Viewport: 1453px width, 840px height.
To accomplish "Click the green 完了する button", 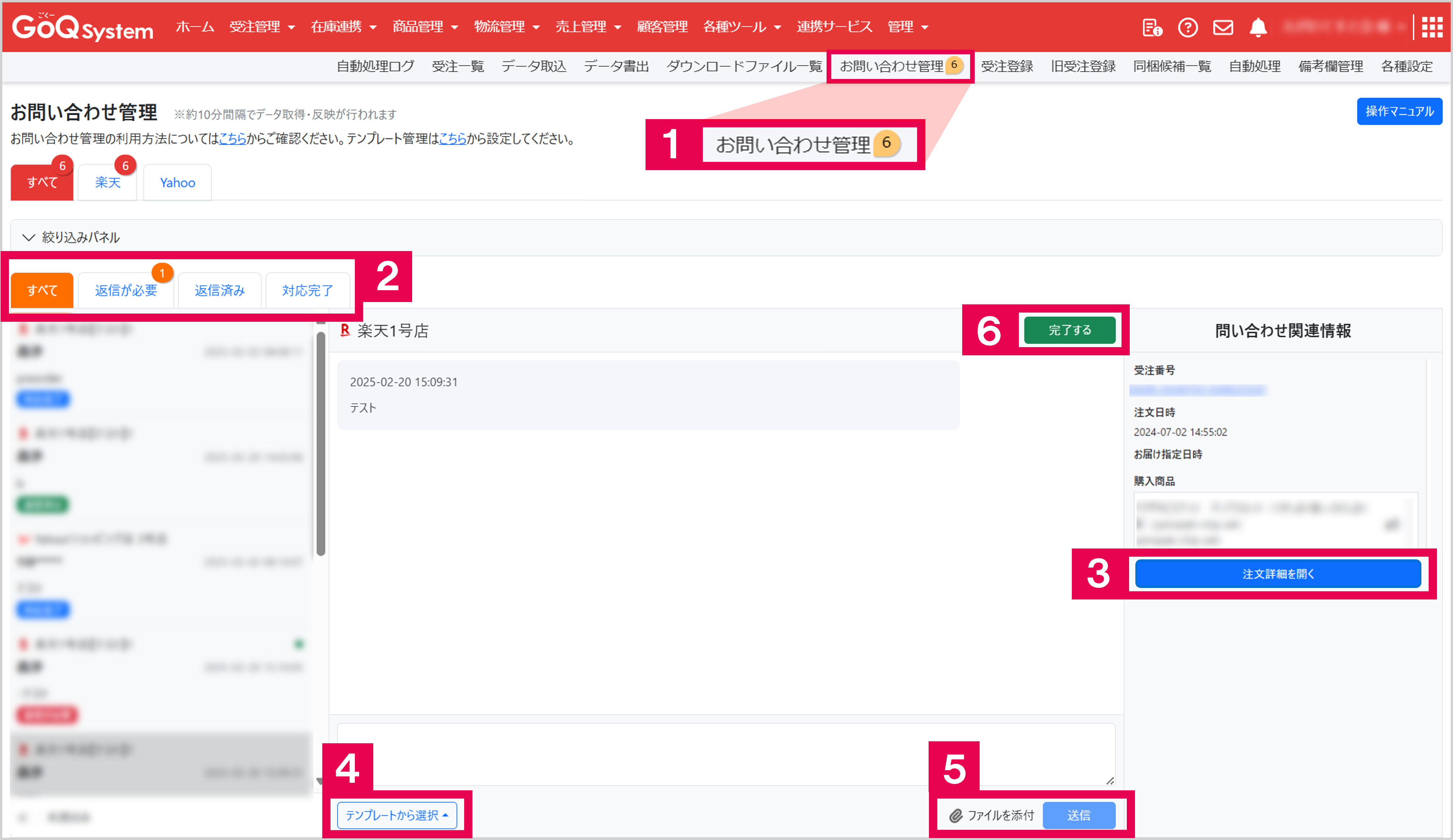I will click(x=1070, y=330).
